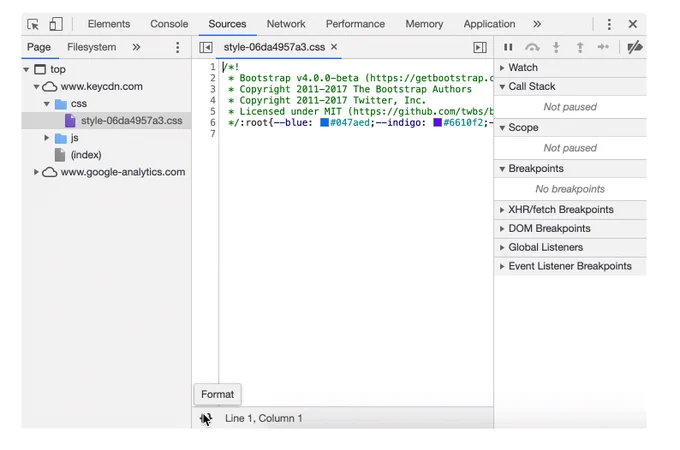The image size is (680, 450).
Task: Click the Copyright 2011-2017 Twitter, Inc. line
Action: (327, 100)
